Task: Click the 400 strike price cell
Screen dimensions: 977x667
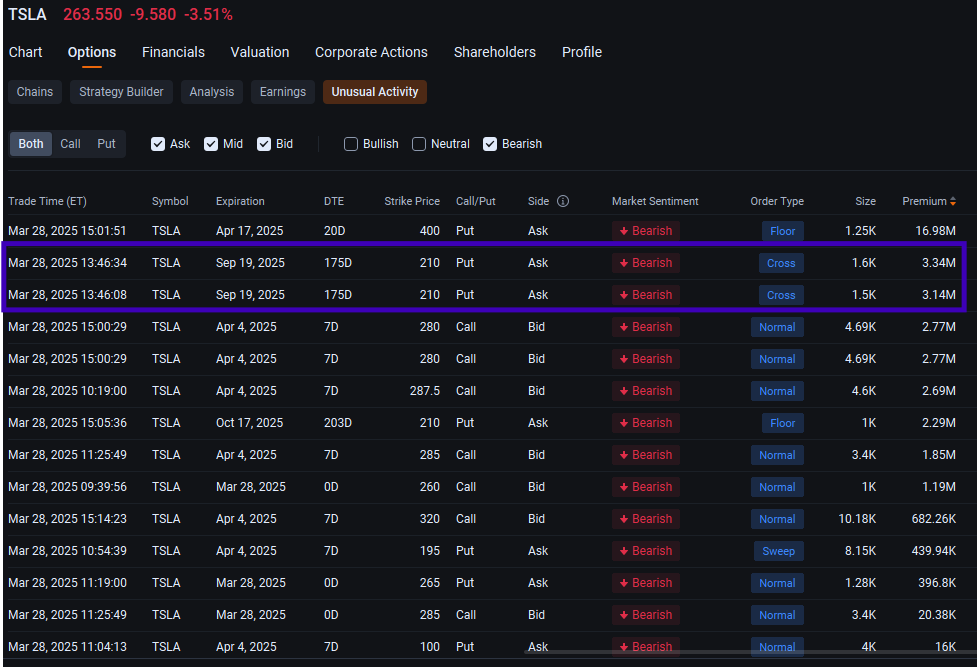Action: pos(430,231)
